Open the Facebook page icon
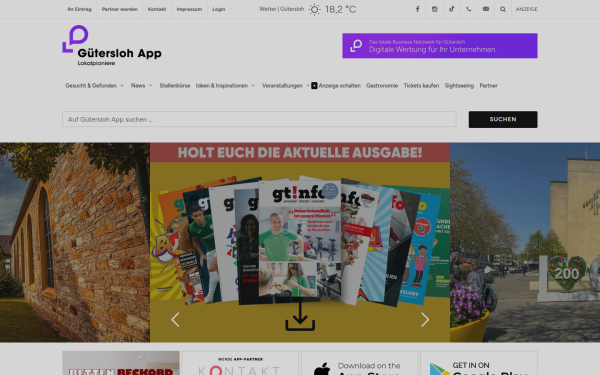Screen dimensions: 600x375 click(x=417, y=9)
